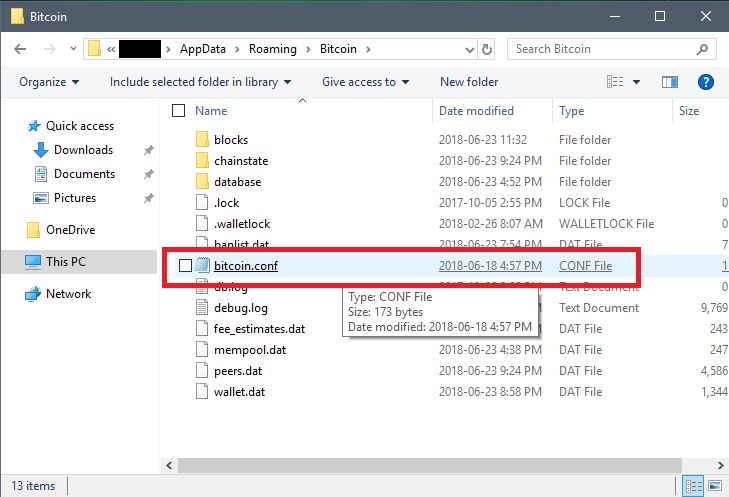The height and width of the screenshot is (497, 729).
Task: Select the wallet.dat file
Action: [239, 392]
